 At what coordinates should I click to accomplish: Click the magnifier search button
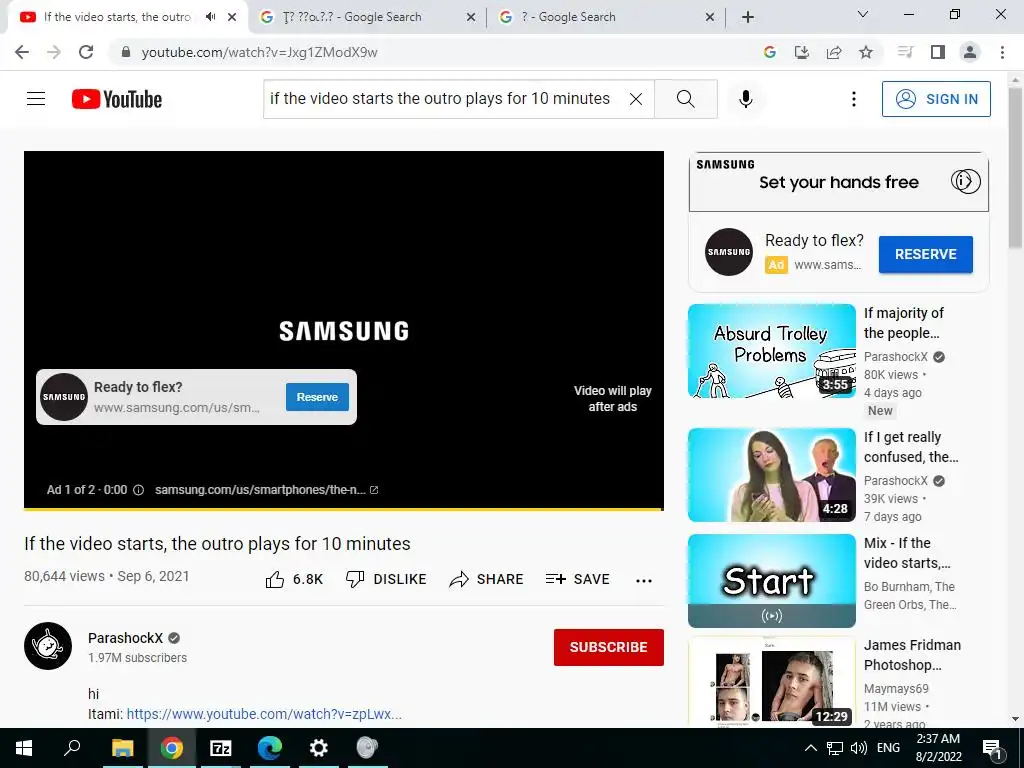tap(686, 99)
